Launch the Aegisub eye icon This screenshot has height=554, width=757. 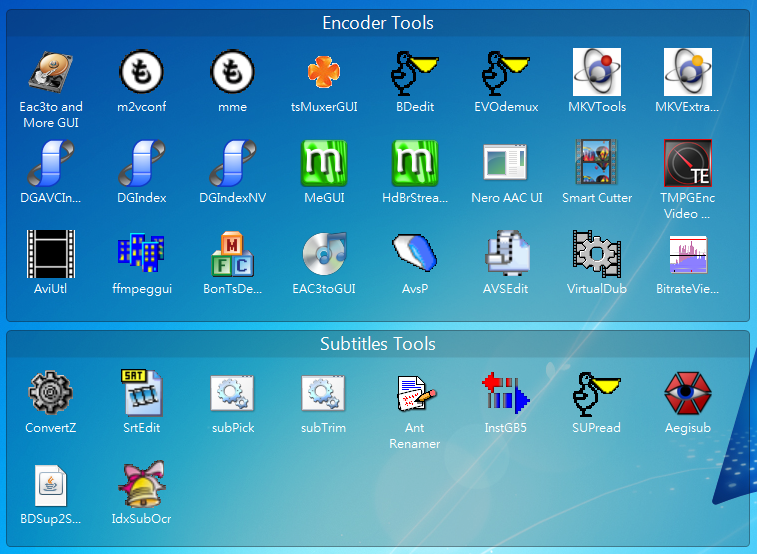click(687, 393)
